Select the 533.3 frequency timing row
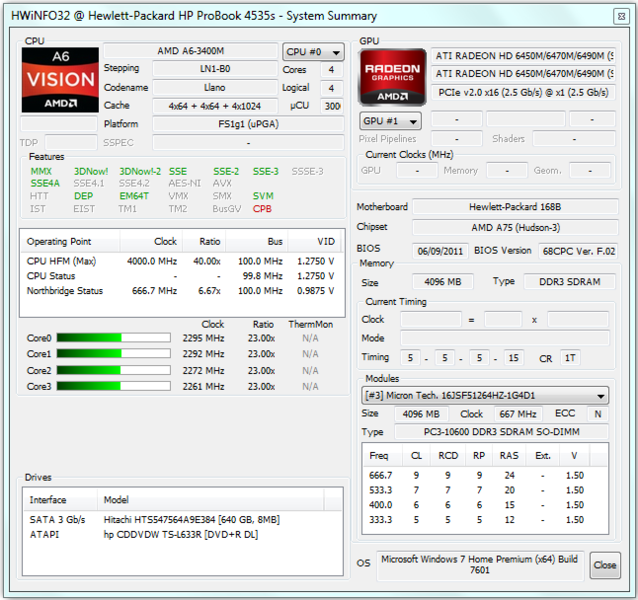The height and width of the screenshot is (600, 638). pos(485,490)
